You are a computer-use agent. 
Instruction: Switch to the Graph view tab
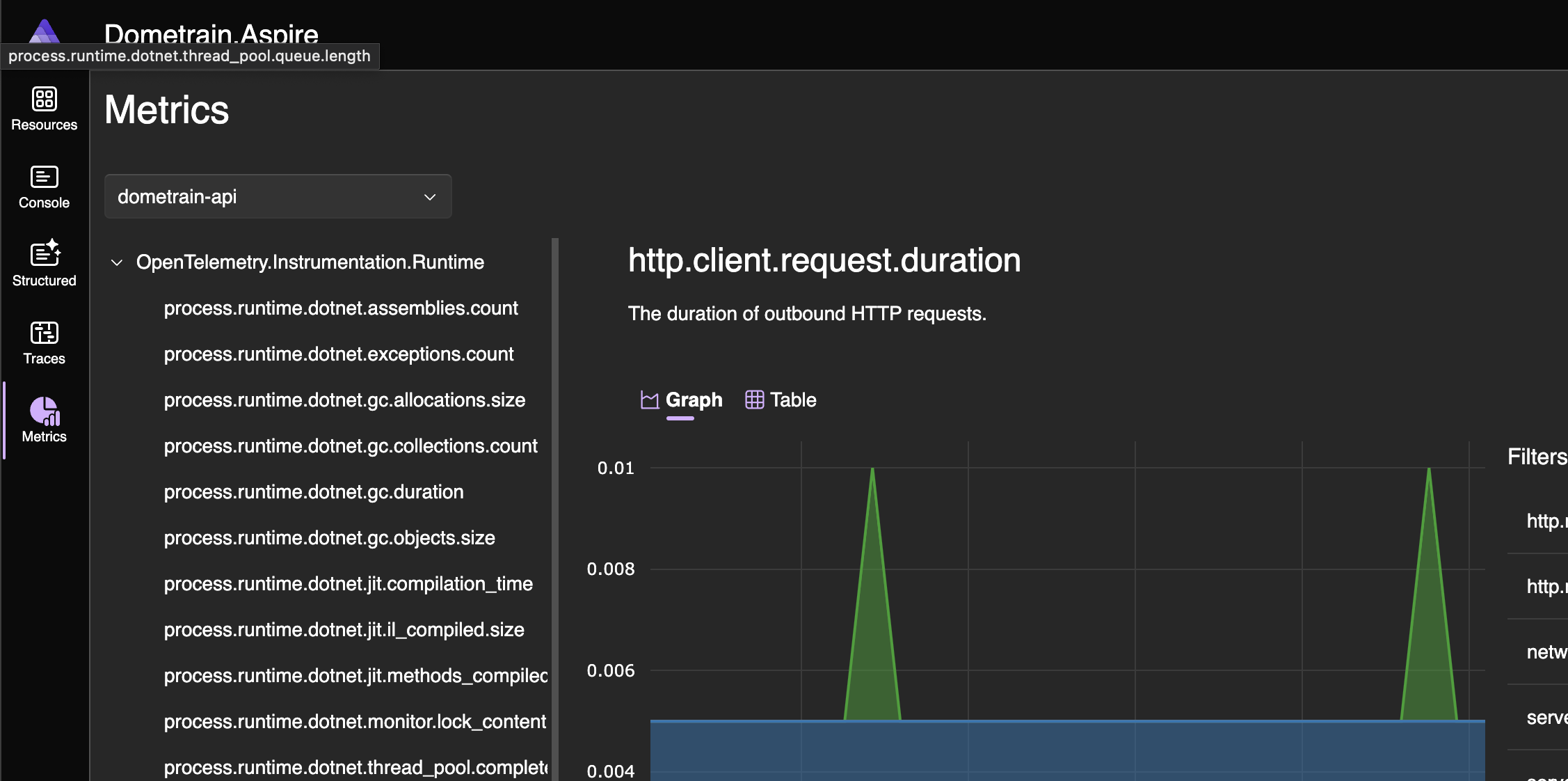(694, 400)
